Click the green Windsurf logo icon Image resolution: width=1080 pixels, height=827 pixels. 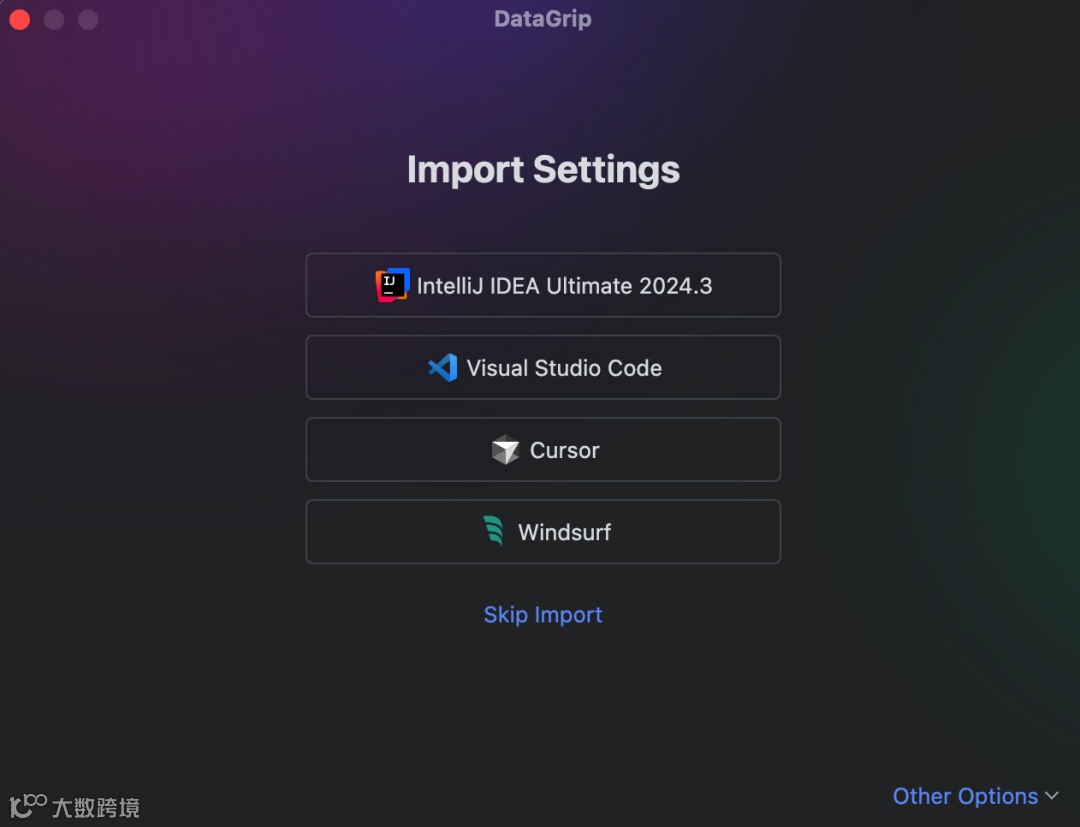[x=493, y=531]
